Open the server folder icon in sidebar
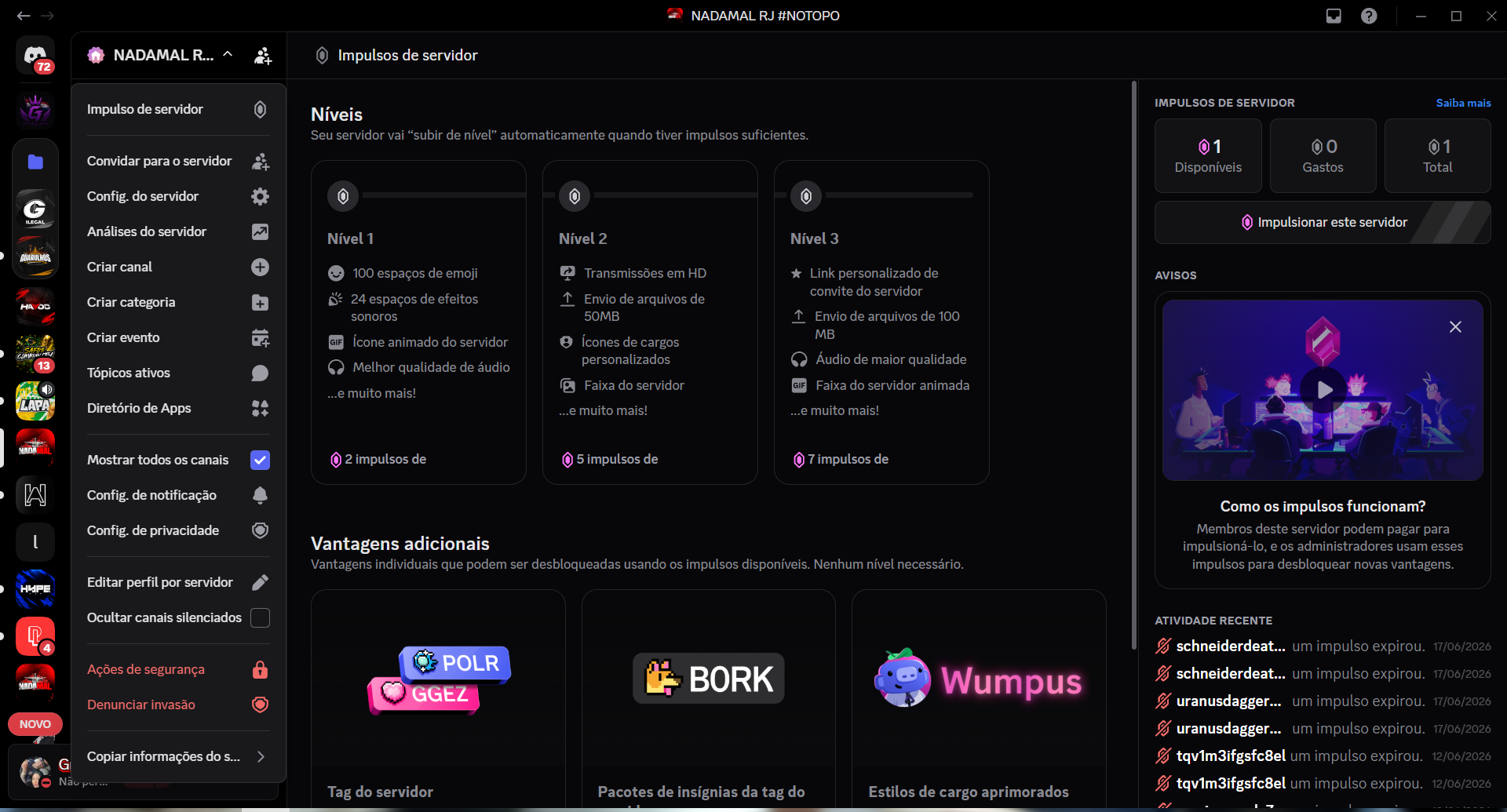This screenshot has width=1507, height=812. (35, 162)
